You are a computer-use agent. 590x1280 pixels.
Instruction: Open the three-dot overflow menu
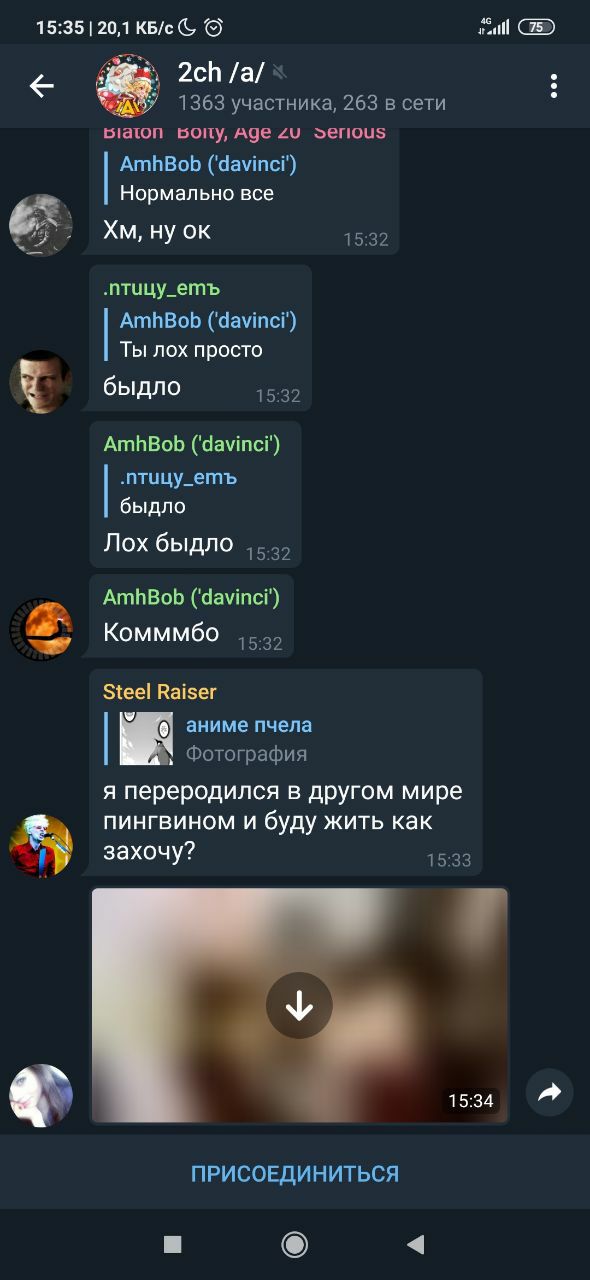[553, 86]
